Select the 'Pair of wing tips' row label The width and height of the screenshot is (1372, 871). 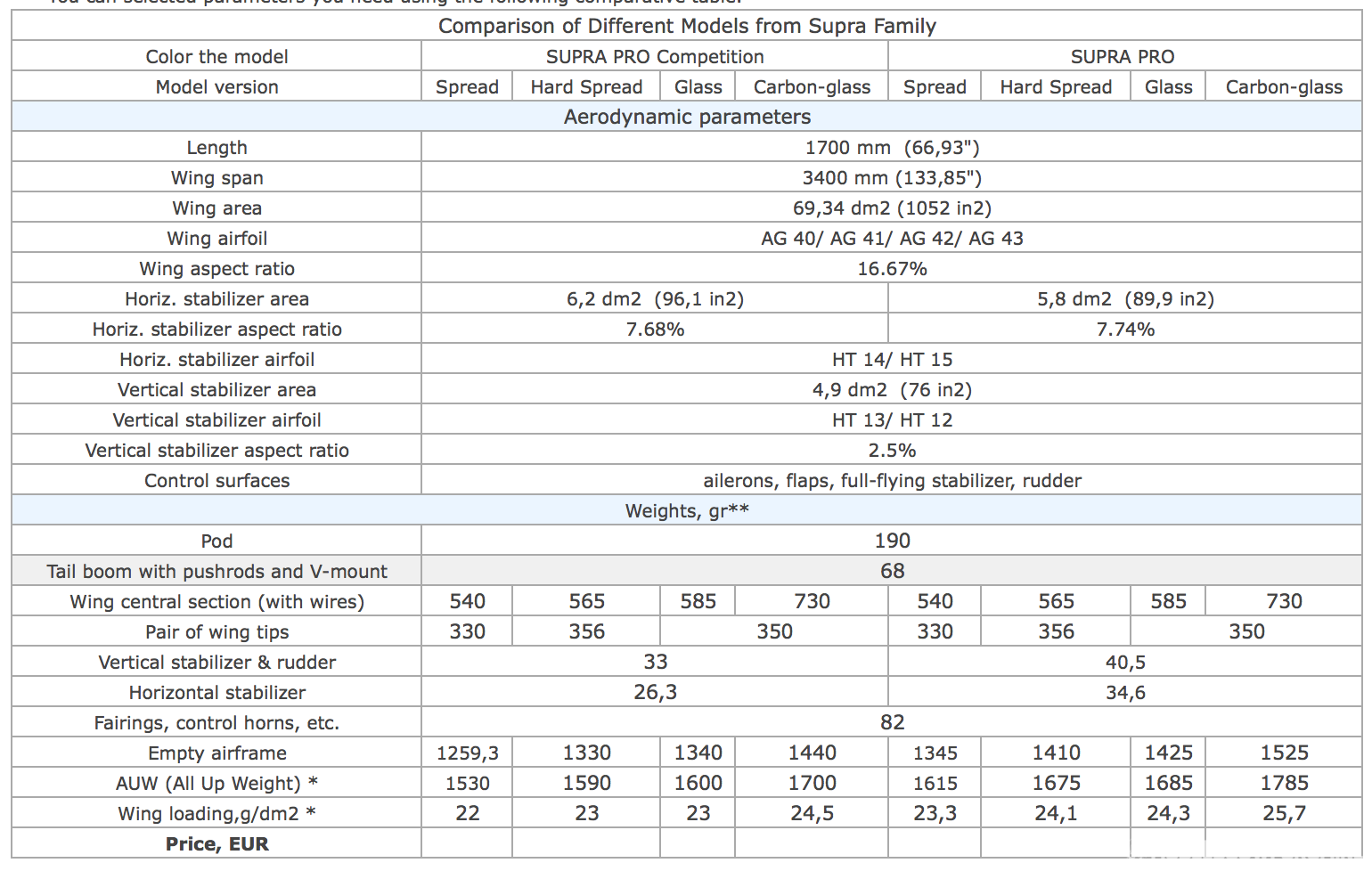[x=216, y=631]
